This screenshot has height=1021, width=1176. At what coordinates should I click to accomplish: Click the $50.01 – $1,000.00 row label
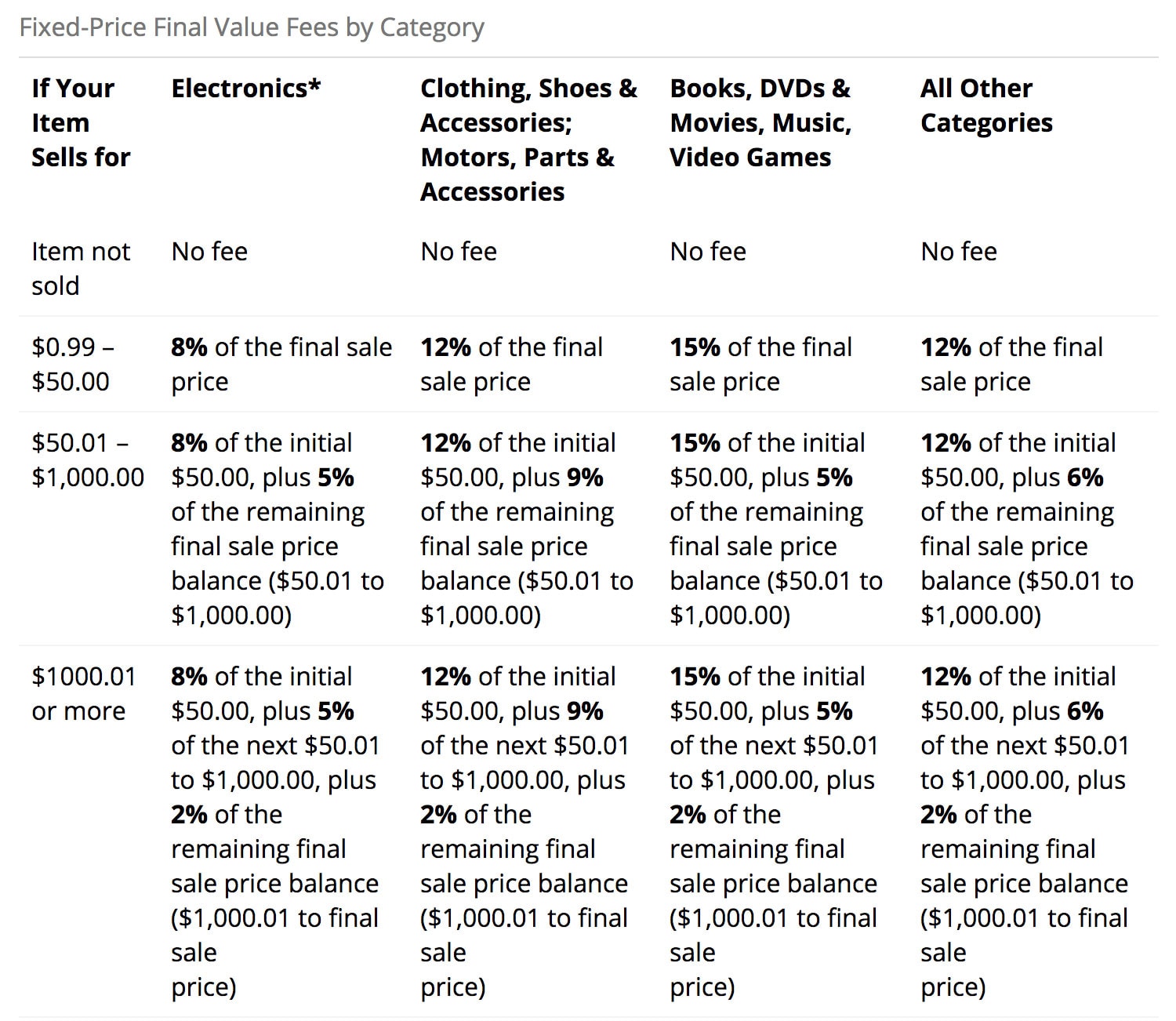[x=88, y=460]
